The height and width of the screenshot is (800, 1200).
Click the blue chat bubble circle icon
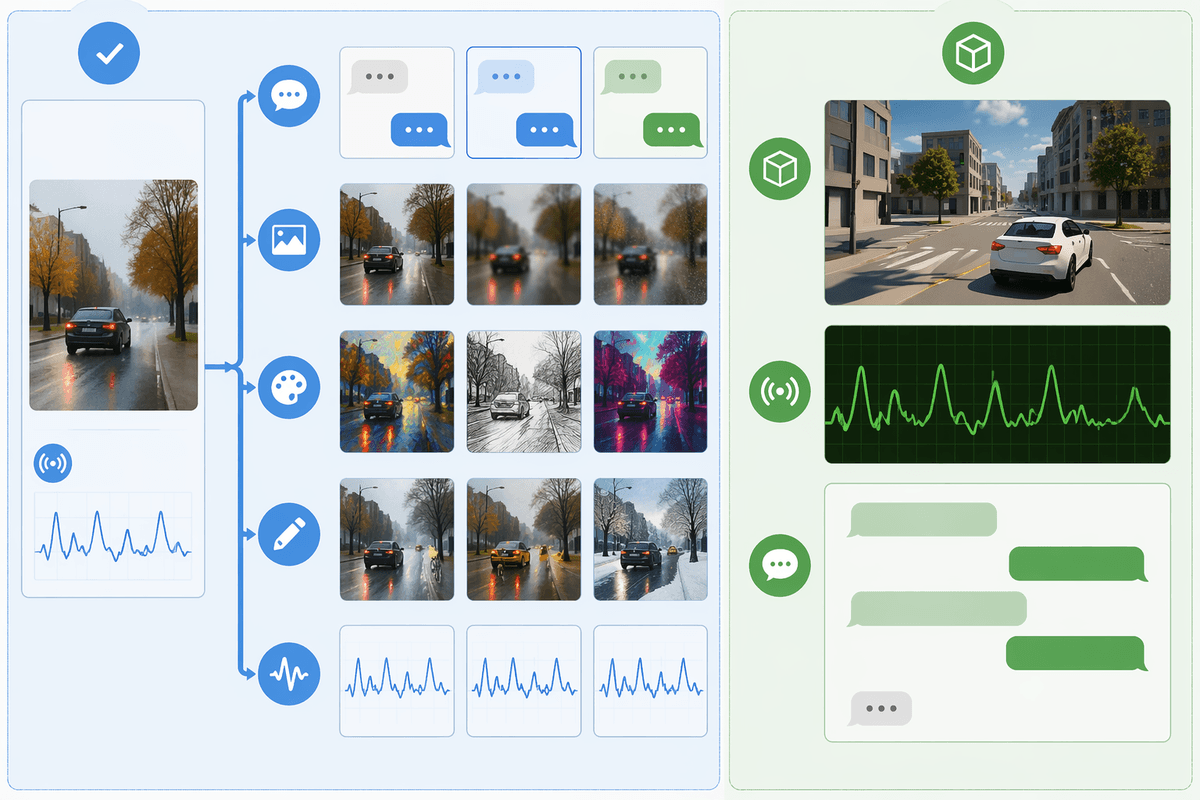click(x=289, y=97)
